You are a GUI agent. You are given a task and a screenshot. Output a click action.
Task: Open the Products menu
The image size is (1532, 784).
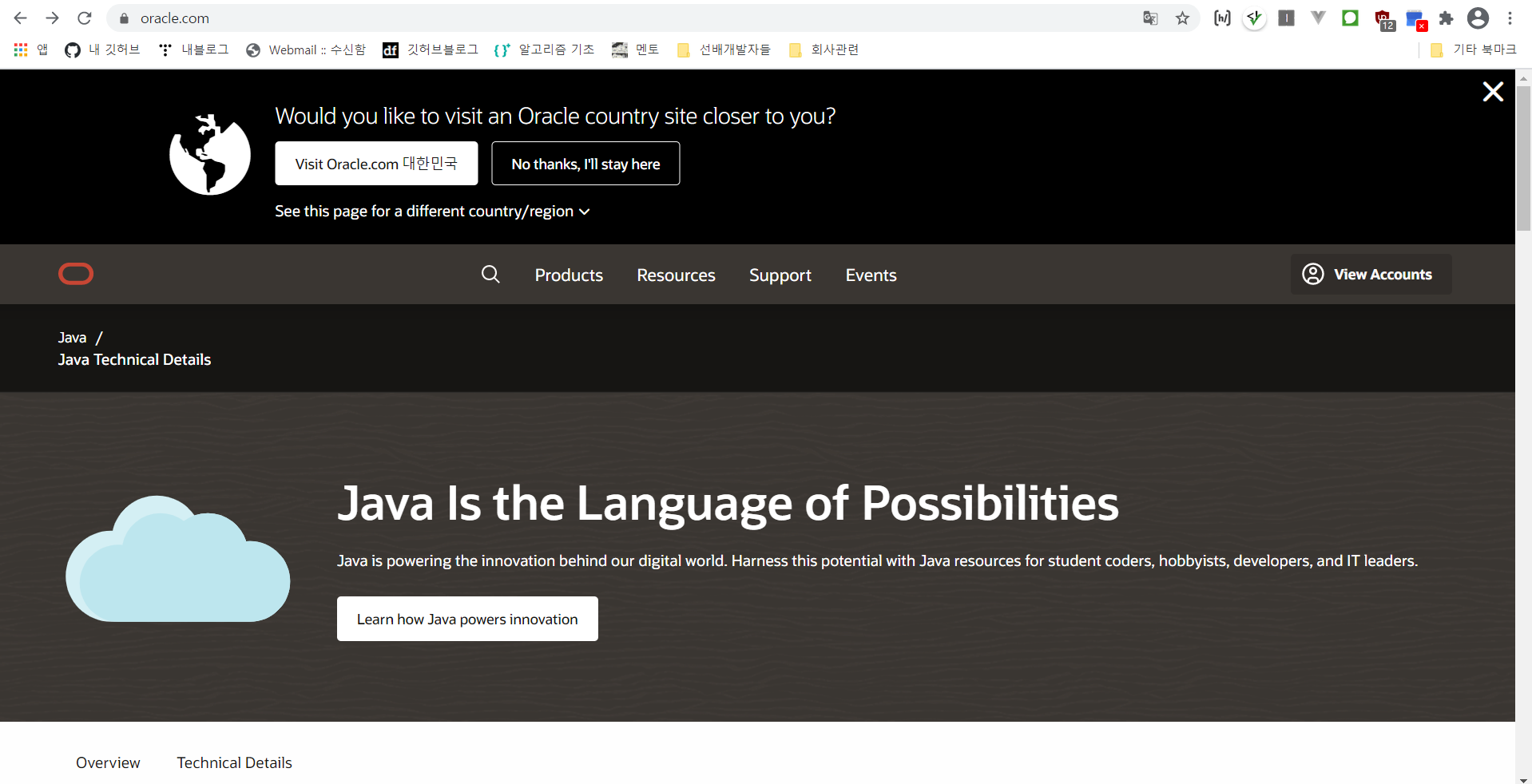pyautogui.click(x=569, y=275)
